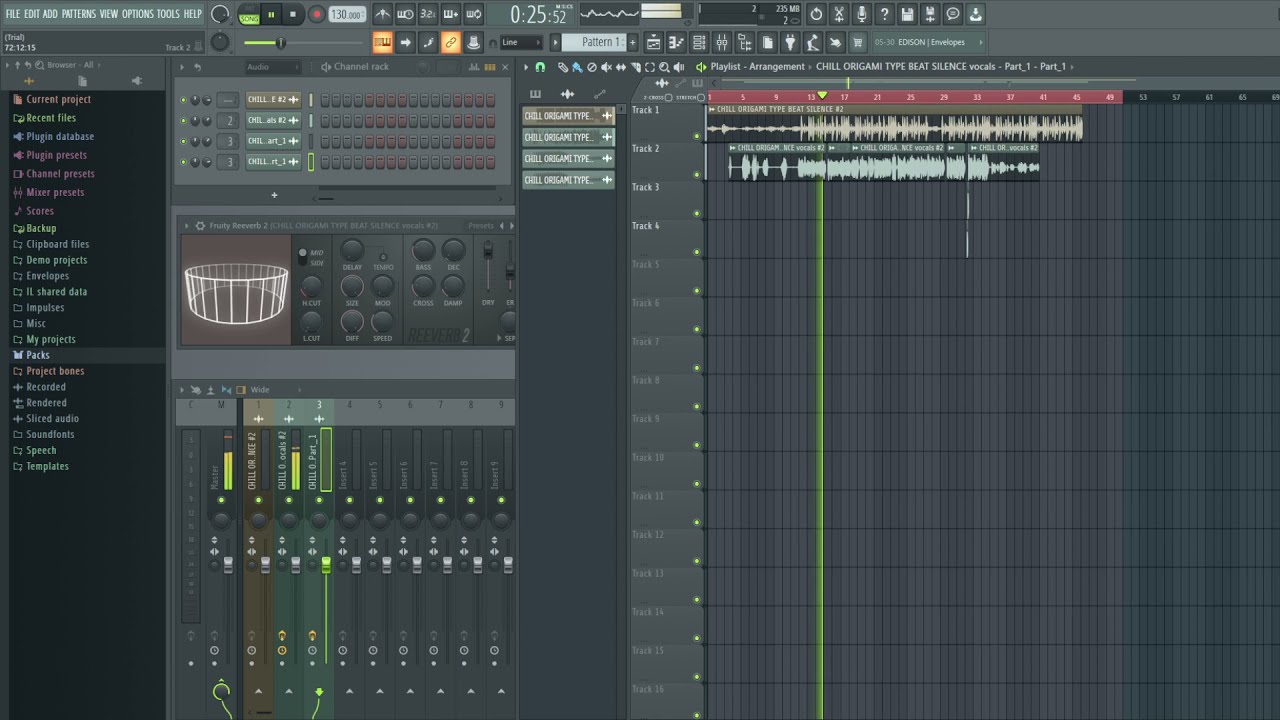Toggle the link note/controller chain icon

point(451,42)
